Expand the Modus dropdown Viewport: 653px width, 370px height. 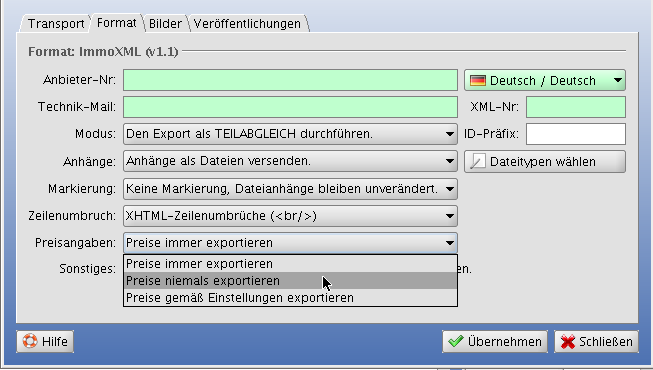290,134
